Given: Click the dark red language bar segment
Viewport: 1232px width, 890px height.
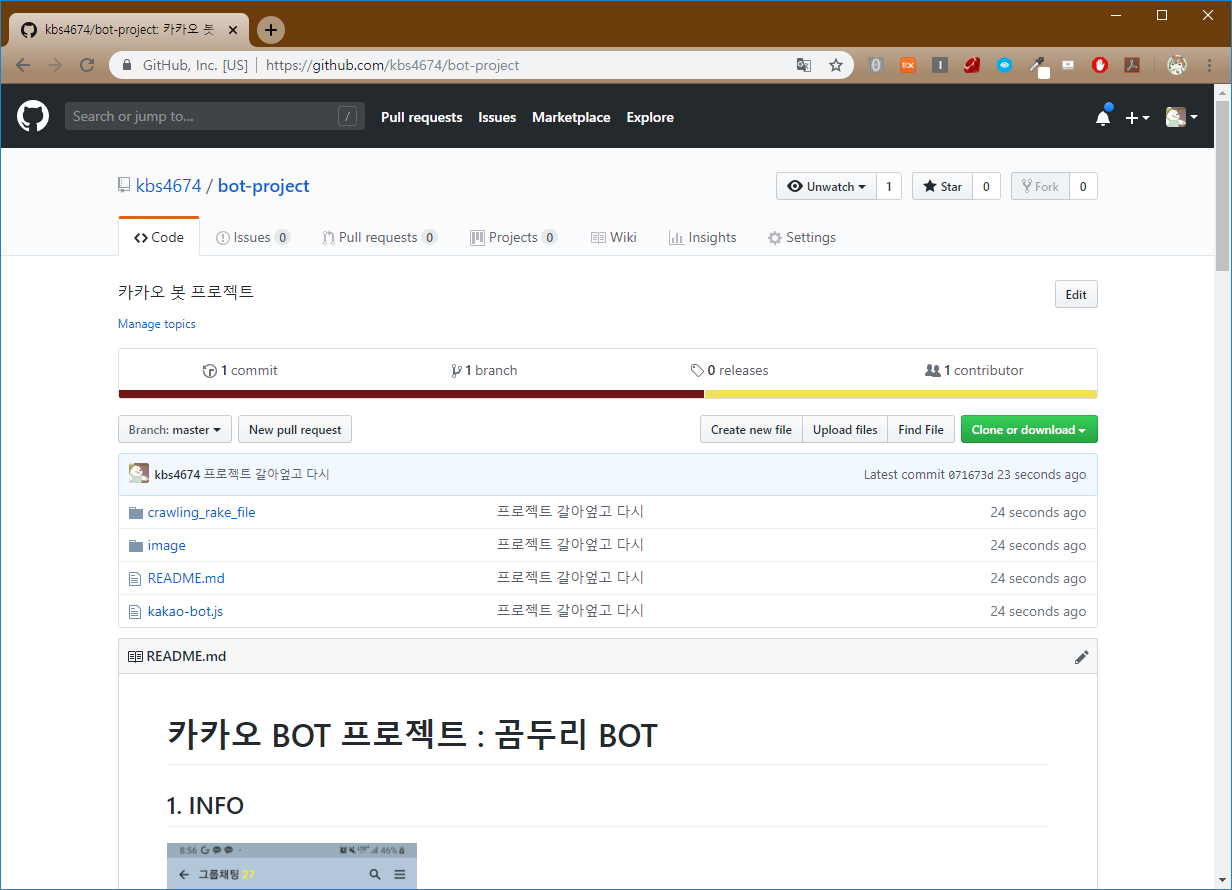Looking at the screenshot, I should coord(411,394).
